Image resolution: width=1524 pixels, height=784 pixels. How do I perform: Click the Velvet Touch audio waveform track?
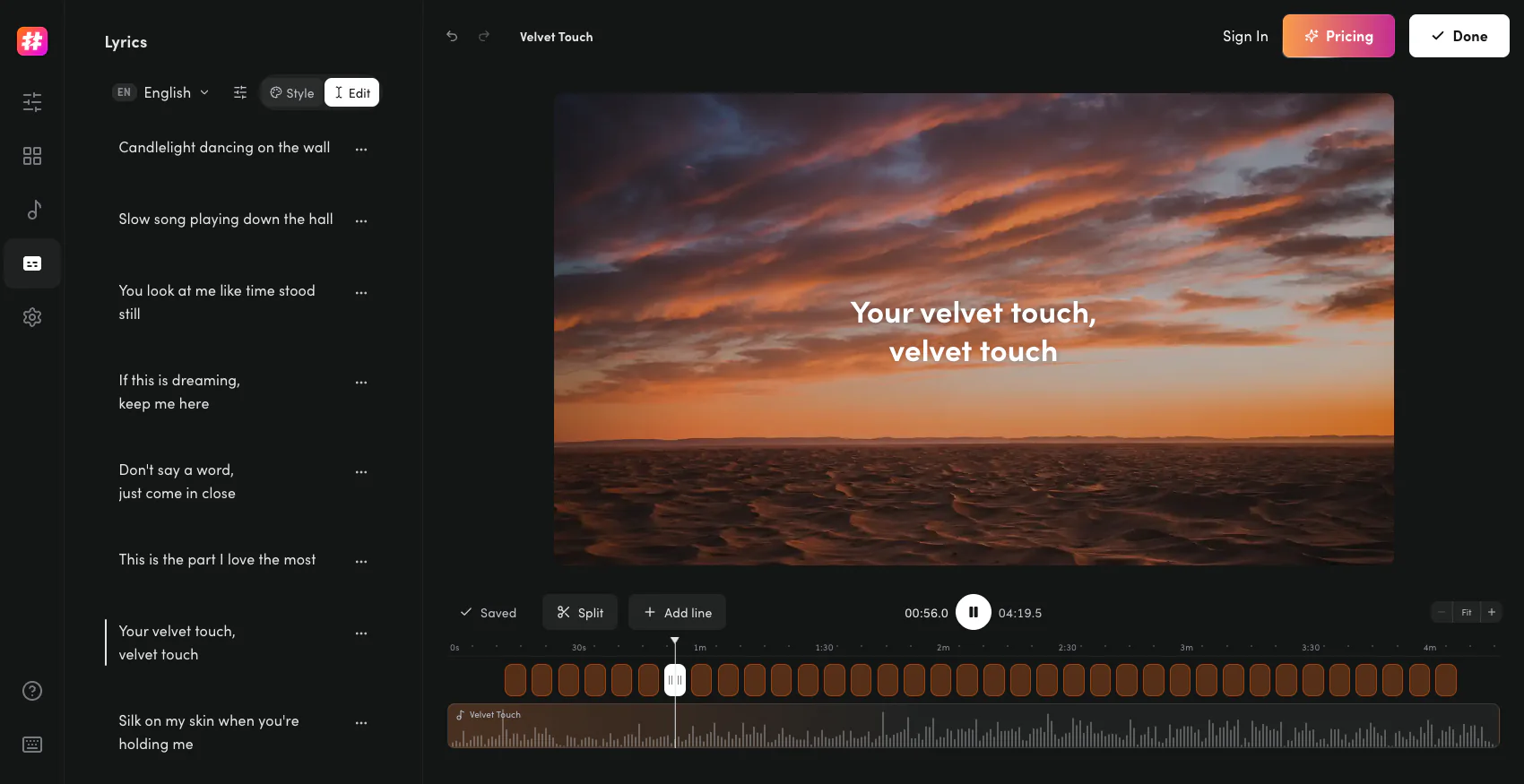coord(974,726)
